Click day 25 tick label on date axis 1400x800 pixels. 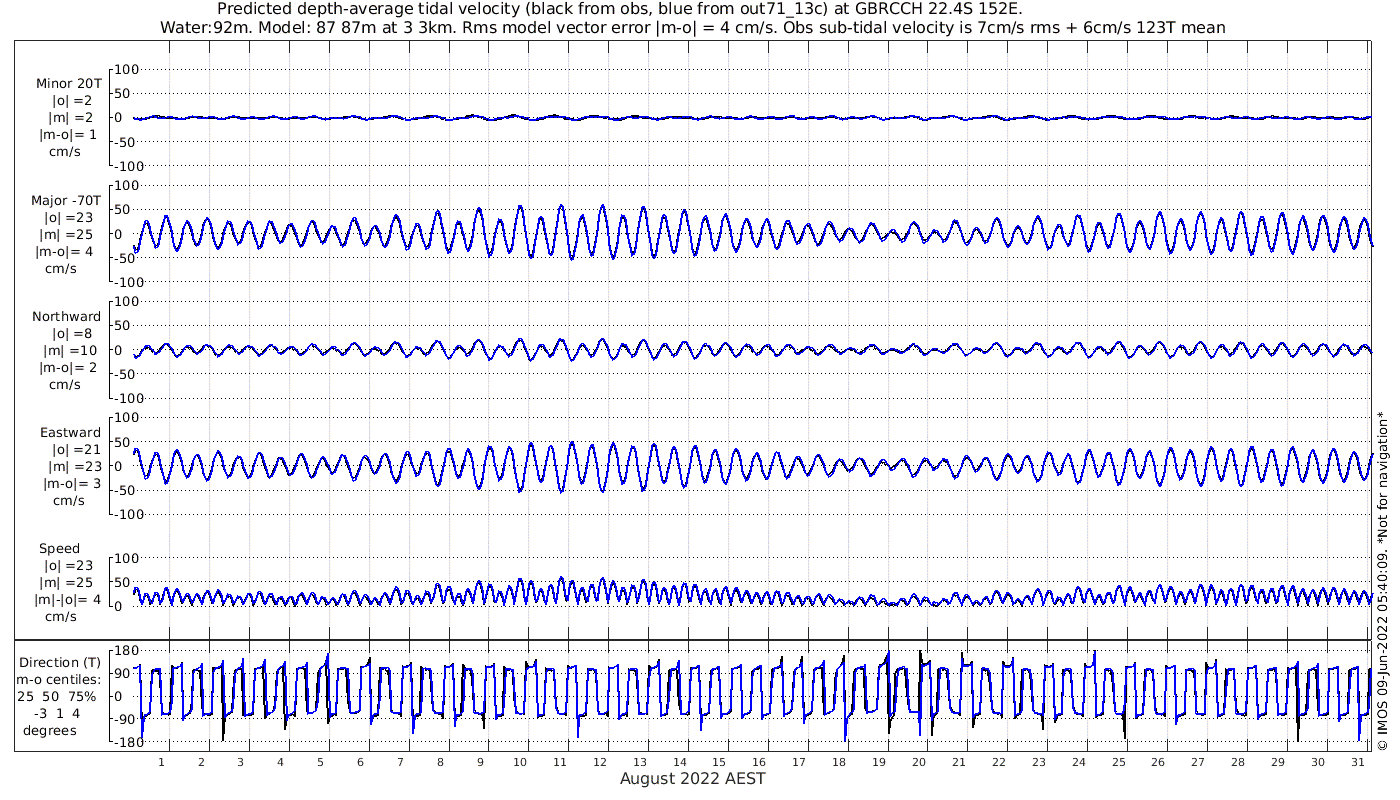[1118, 762]
